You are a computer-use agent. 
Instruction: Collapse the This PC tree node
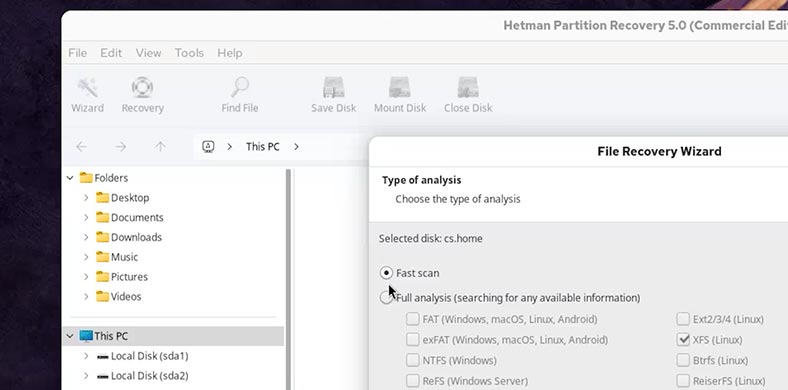coord(70,336)
